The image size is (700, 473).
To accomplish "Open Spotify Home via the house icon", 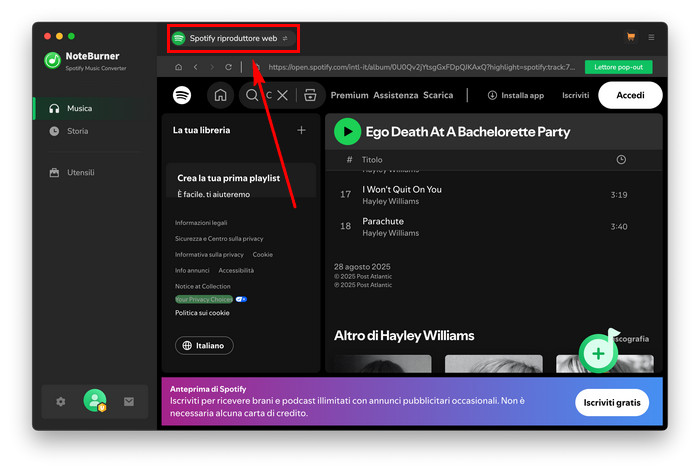I will pyautogui.click(x=221, y=95).
